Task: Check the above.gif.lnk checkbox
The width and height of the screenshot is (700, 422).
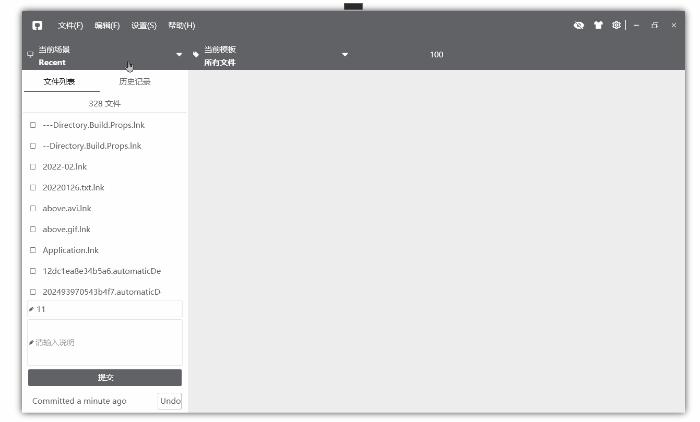Action: coord(33,229)
